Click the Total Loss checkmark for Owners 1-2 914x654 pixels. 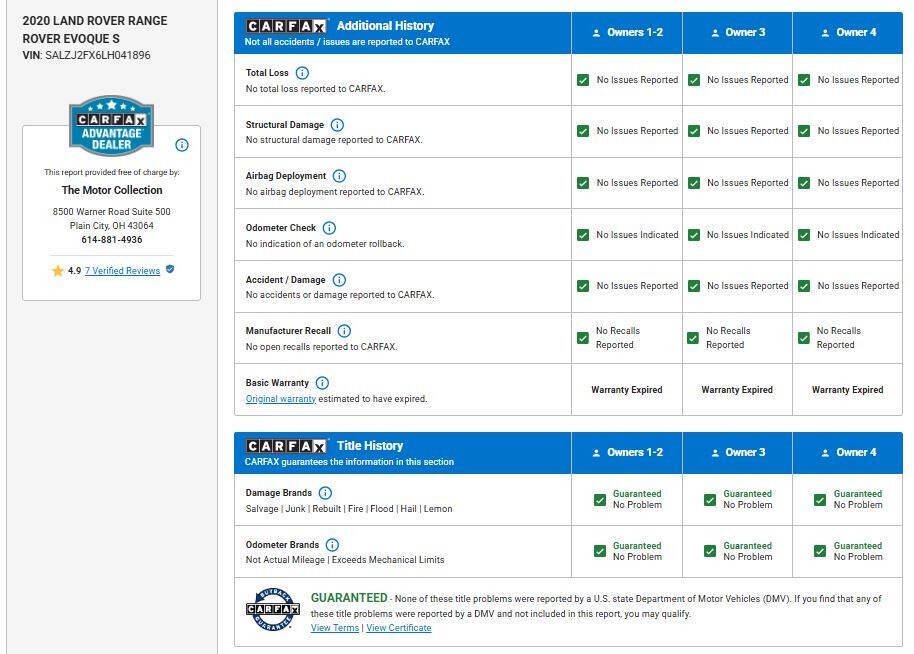click(x=583, y=80)
